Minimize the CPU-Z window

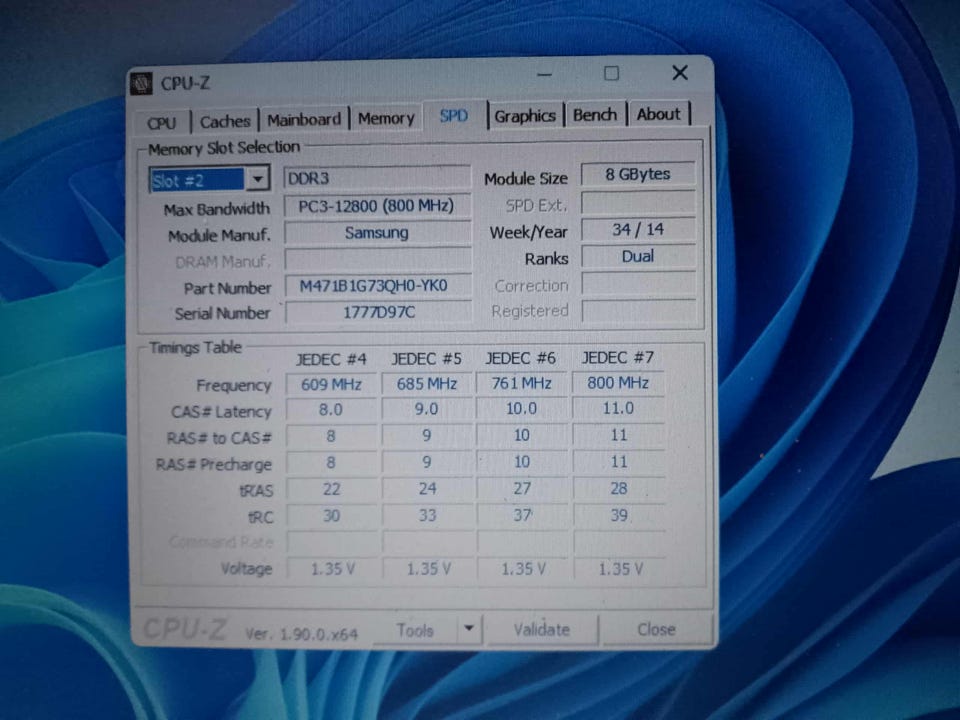pyautogui.click(x=544, y=75)
